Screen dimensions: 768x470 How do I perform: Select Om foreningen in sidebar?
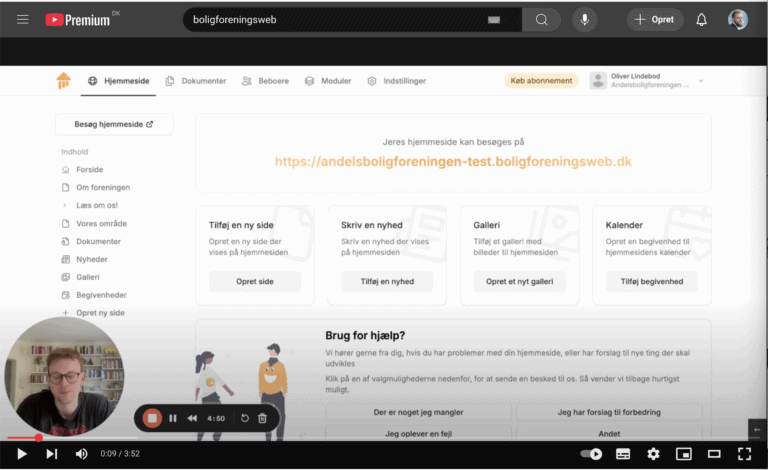tap(103, 188)
